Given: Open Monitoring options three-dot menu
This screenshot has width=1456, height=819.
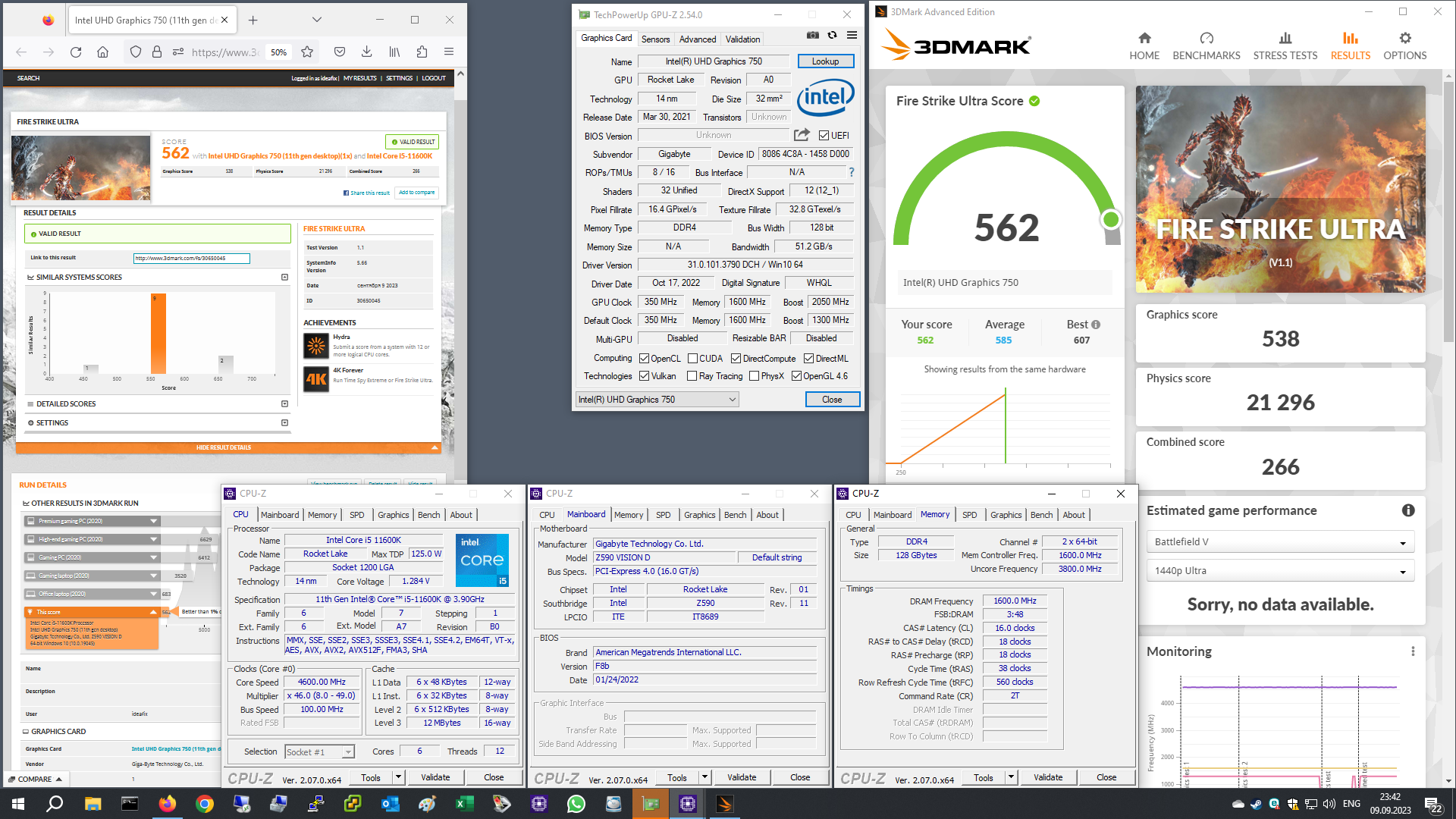Looking at the screenshot, I should click(x=1413, y=651).
